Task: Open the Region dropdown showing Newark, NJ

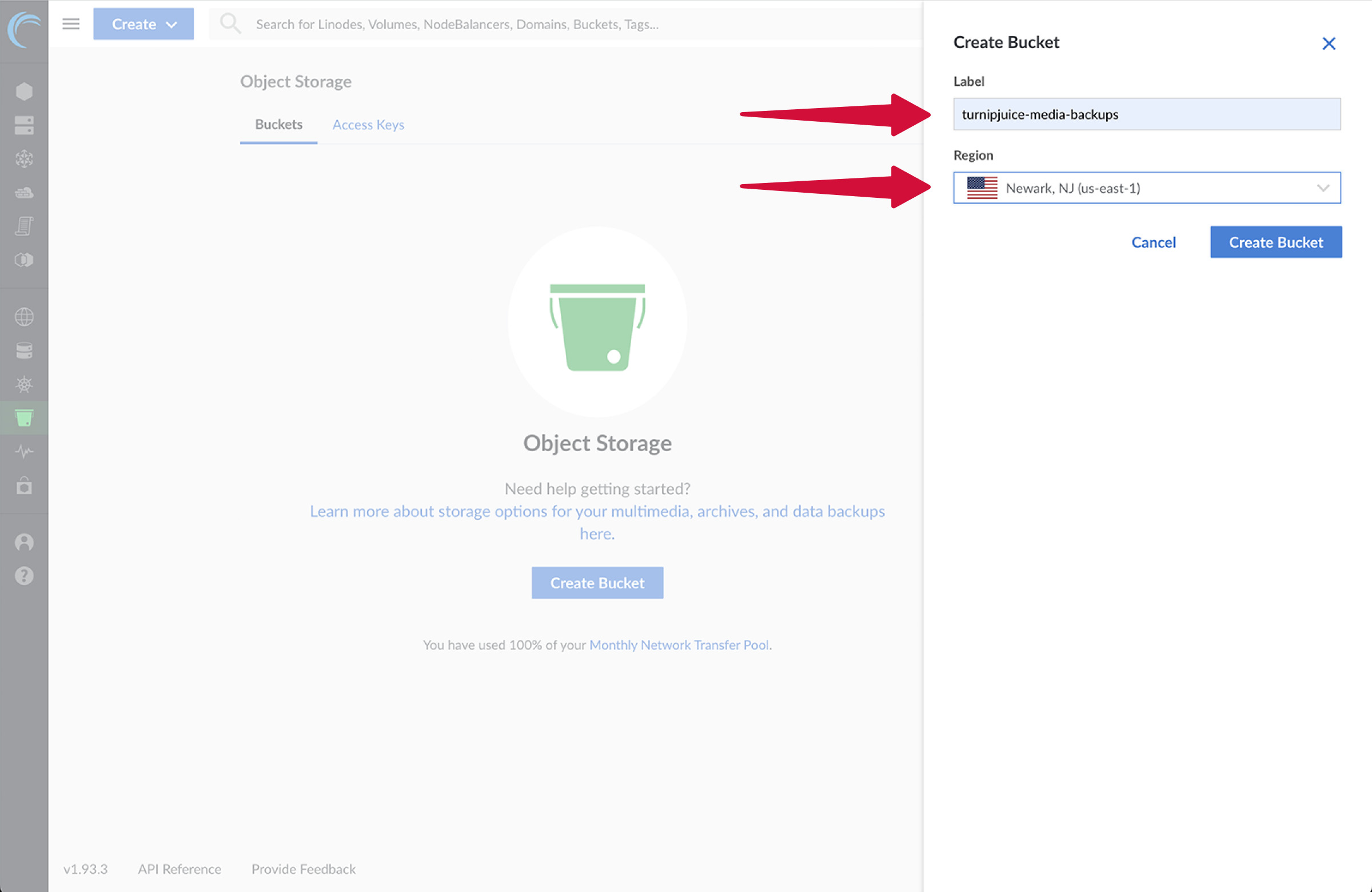Action: [x=1146, y=188]
